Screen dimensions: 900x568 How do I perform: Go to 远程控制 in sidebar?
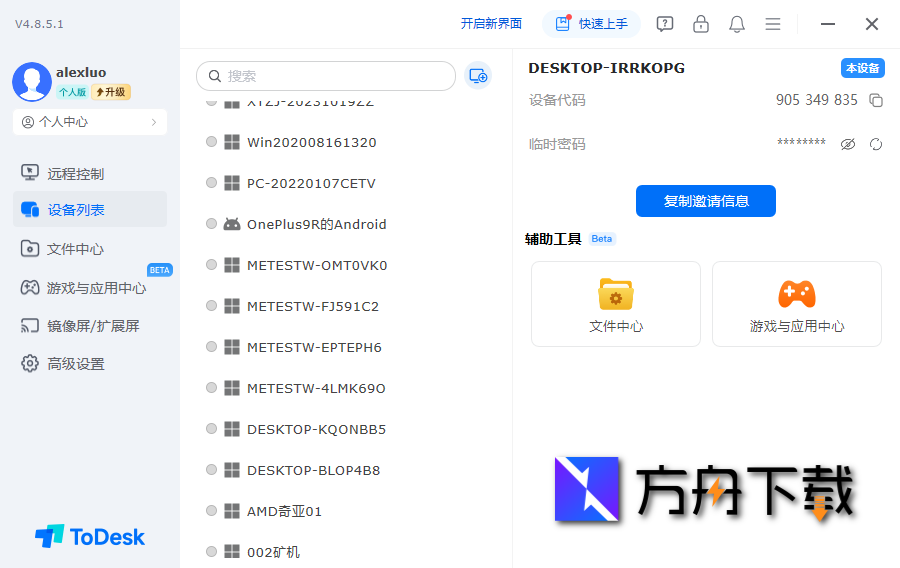(90, 173)
